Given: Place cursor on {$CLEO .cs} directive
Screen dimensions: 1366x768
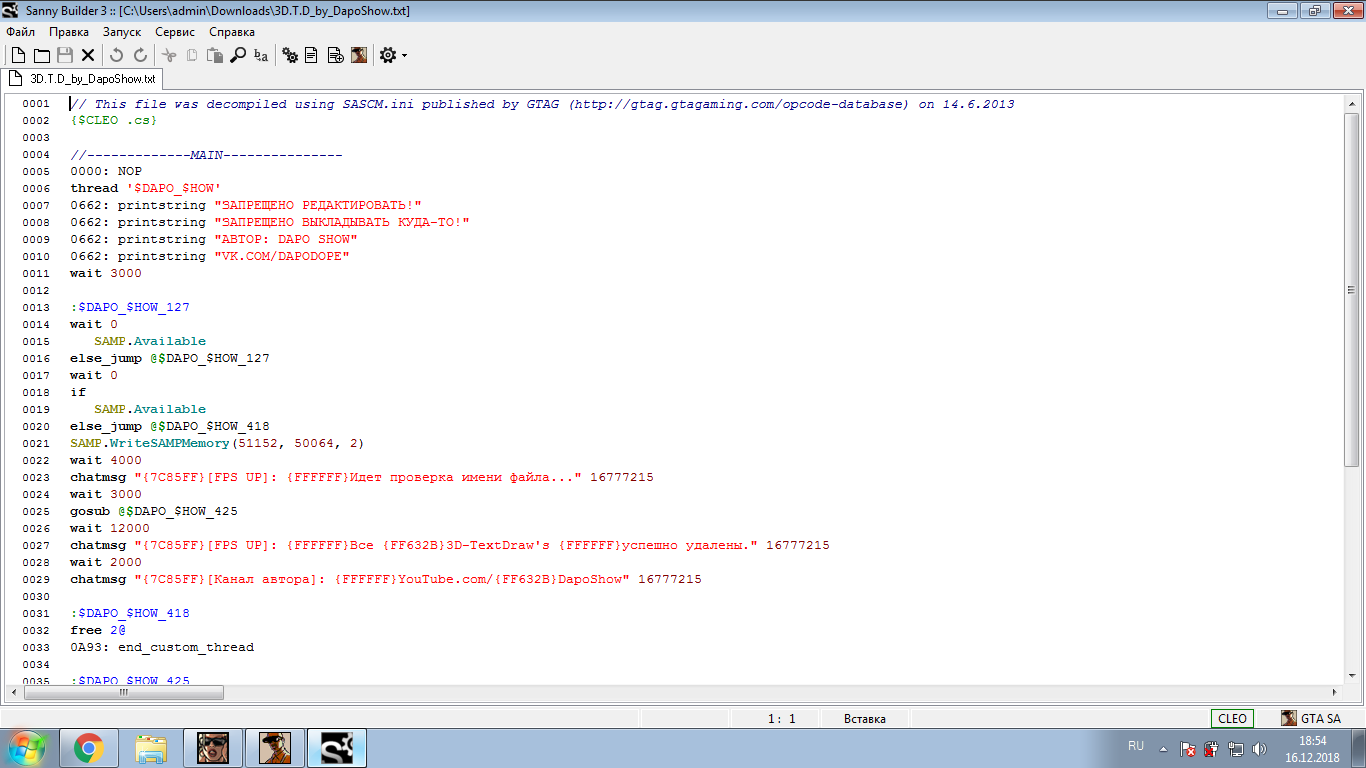Looking at the screenshot, I should [113, 120].
